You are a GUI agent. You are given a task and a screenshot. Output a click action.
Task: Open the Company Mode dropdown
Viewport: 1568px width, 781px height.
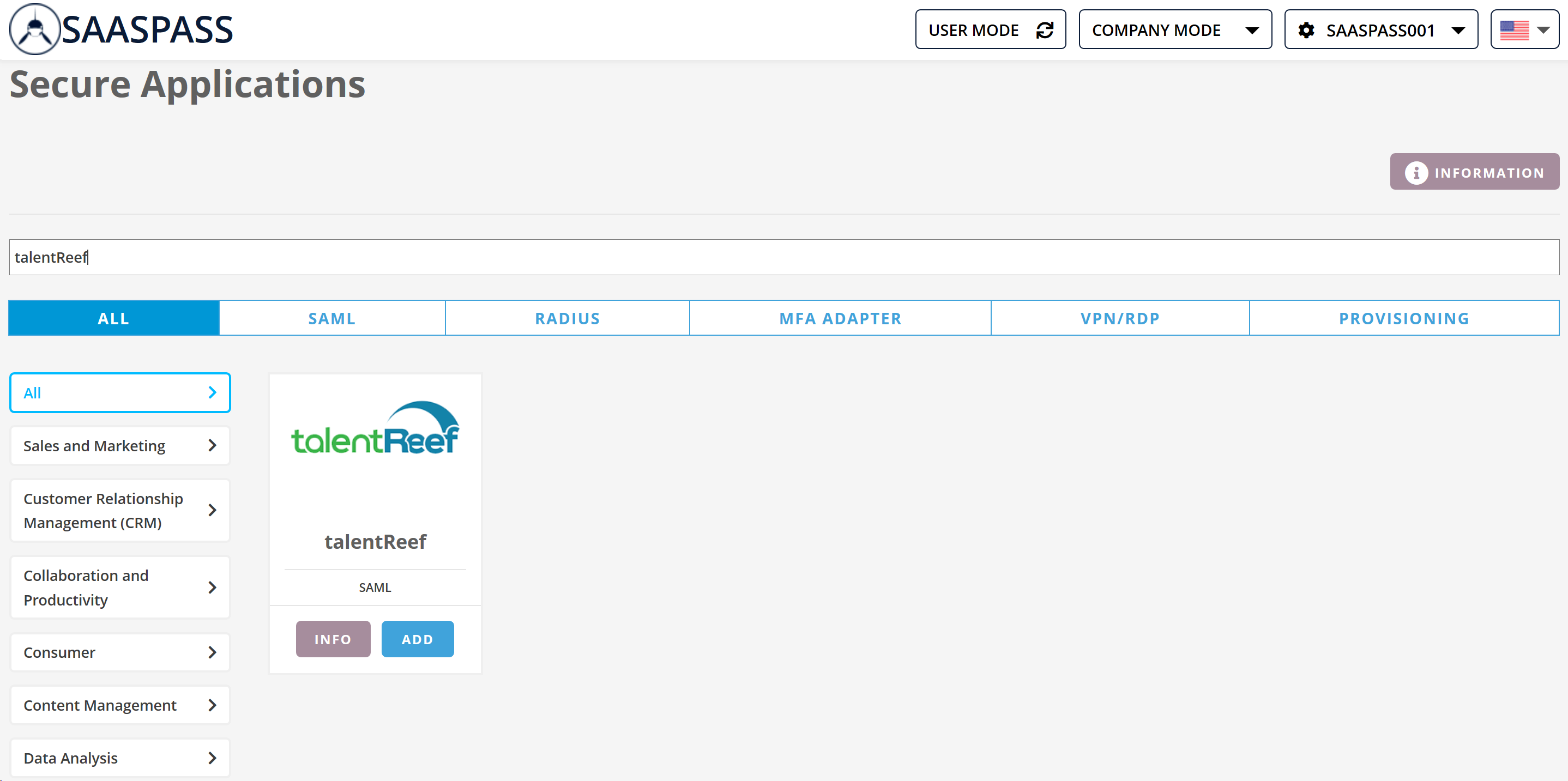coord(1175,30)
